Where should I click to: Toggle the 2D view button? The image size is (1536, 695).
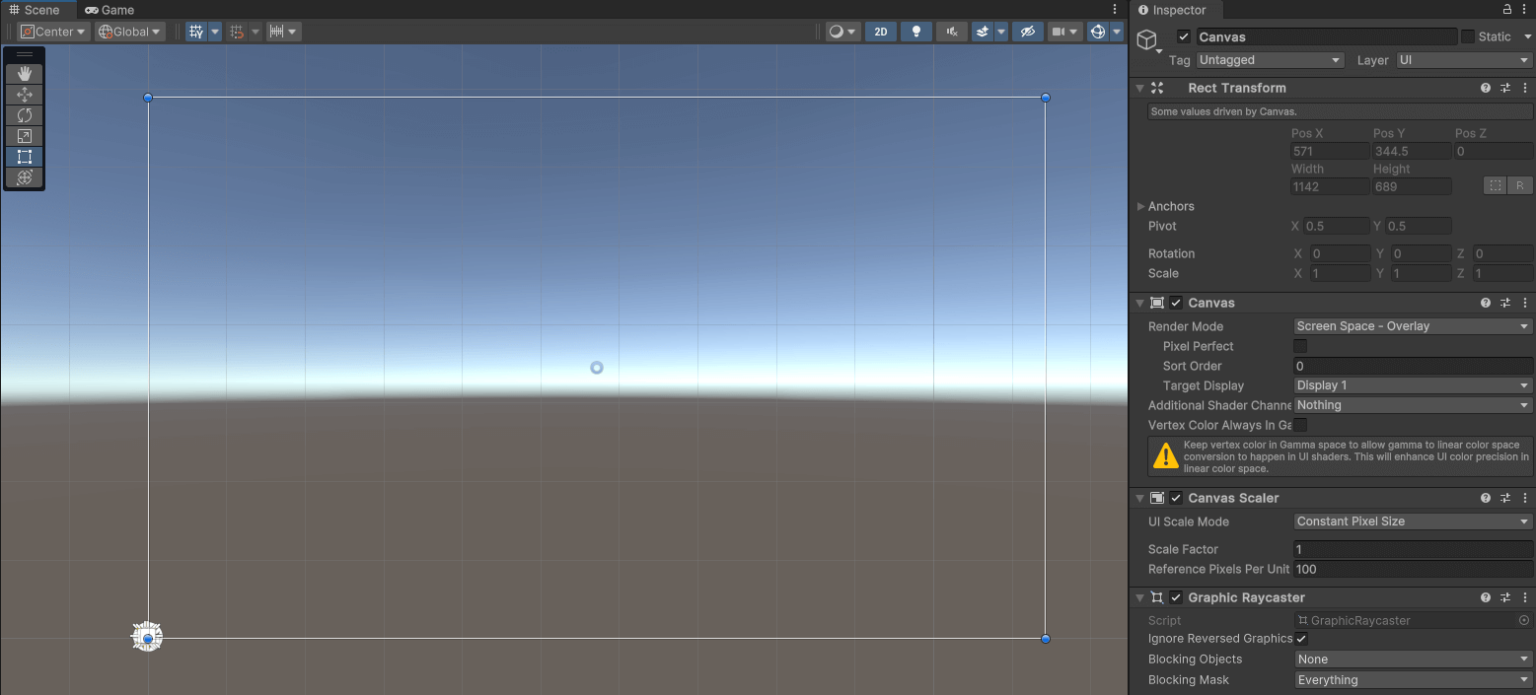point(880,32)
